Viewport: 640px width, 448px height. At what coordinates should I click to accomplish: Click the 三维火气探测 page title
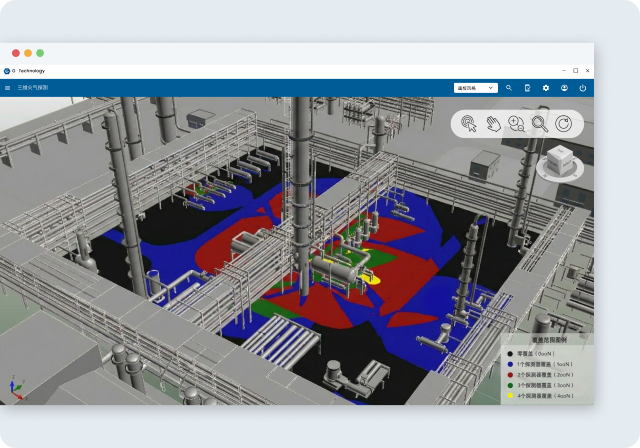[x=33, y=88]
